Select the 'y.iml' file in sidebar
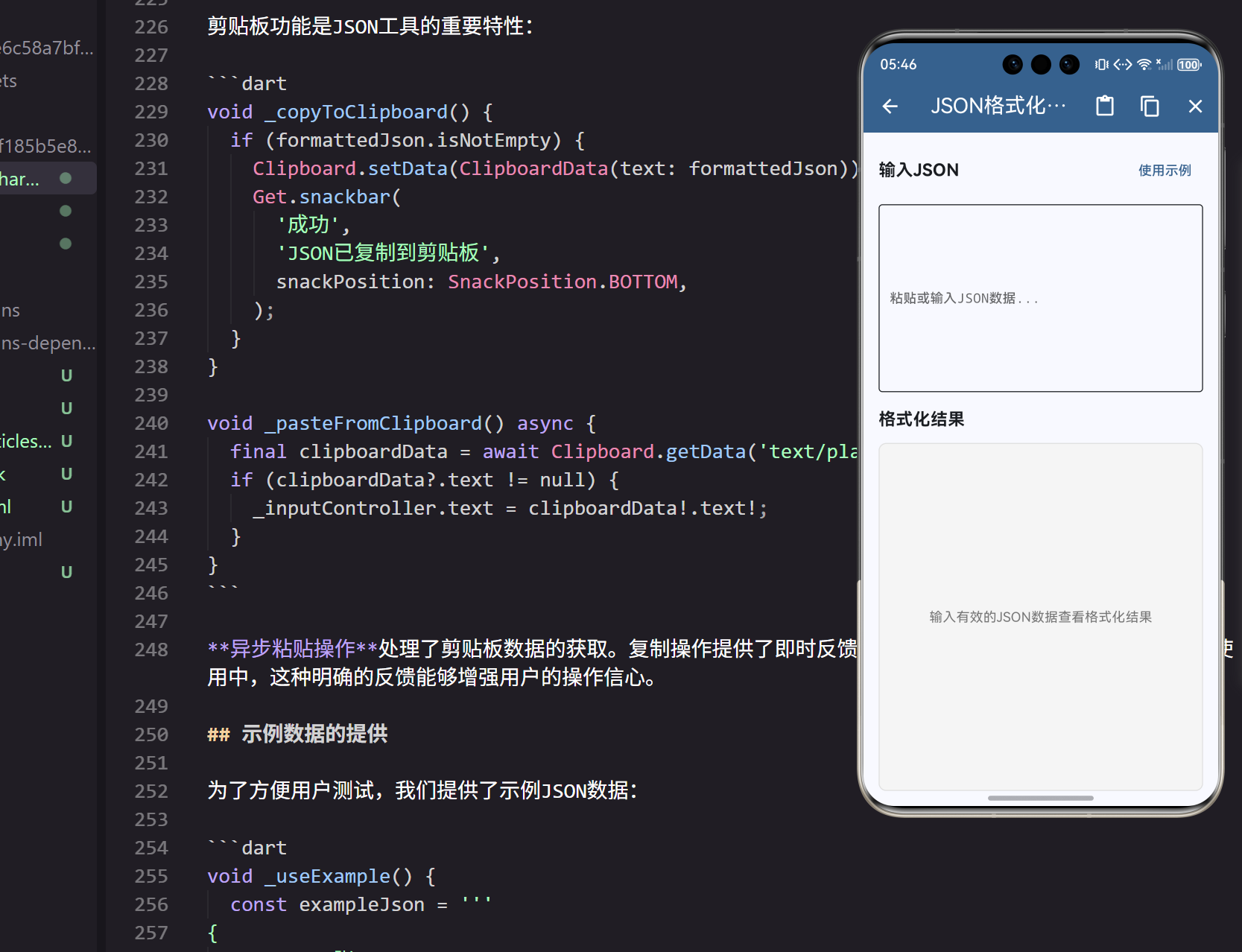Image resolution: width=1242 pixels, height=952 pixels. point(21,539)
